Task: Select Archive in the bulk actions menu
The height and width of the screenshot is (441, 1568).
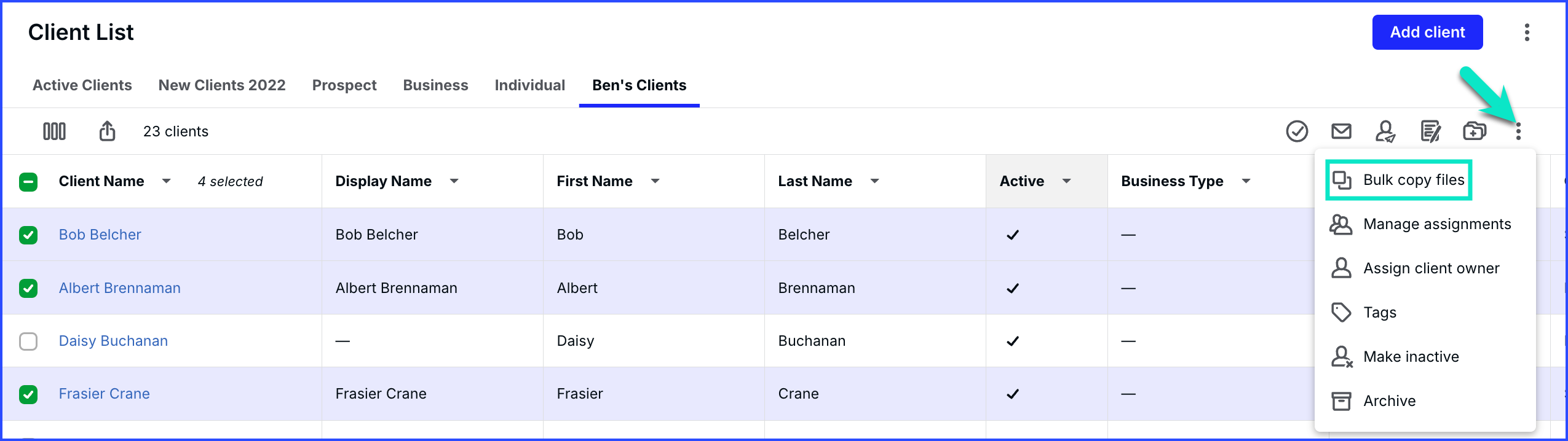Action: [1389, 401]
